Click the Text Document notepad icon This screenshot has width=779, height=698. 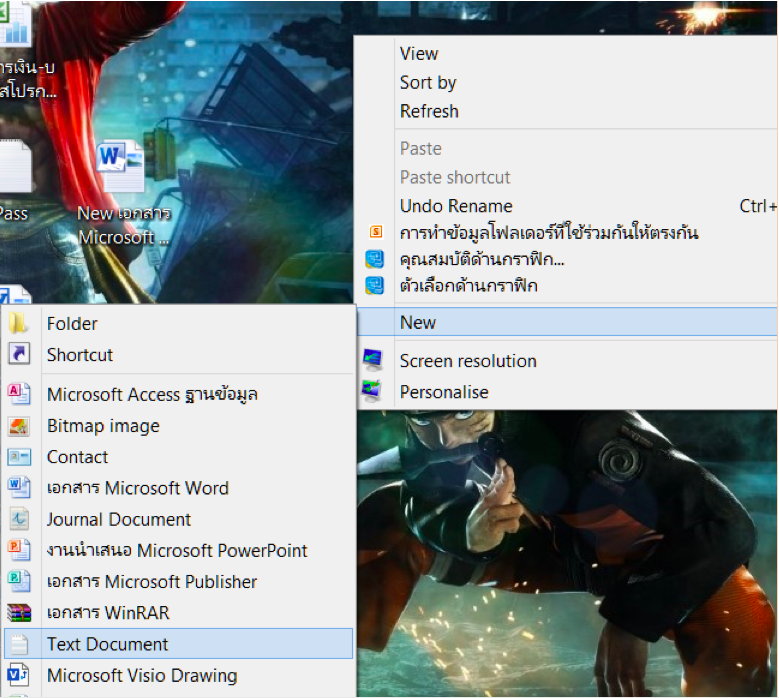click(19, 644)
